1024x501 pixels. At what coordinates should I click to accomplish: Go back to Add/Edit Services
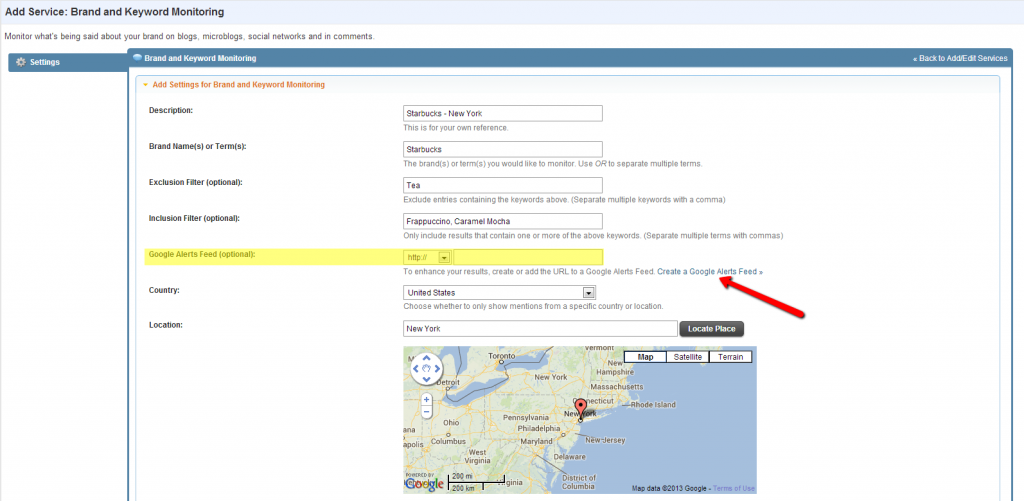[x=960, y=59]
